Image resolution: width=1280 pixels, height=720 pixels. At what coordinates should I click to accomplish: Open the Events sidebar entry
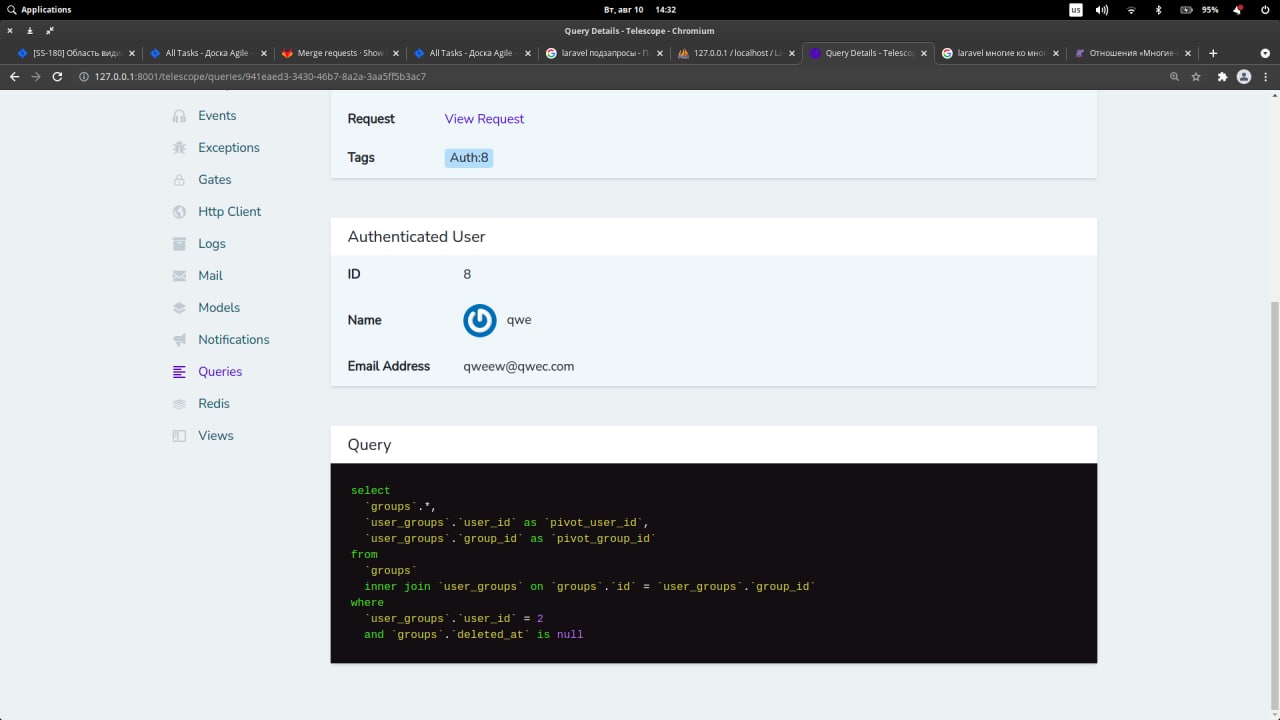[217, 116]
